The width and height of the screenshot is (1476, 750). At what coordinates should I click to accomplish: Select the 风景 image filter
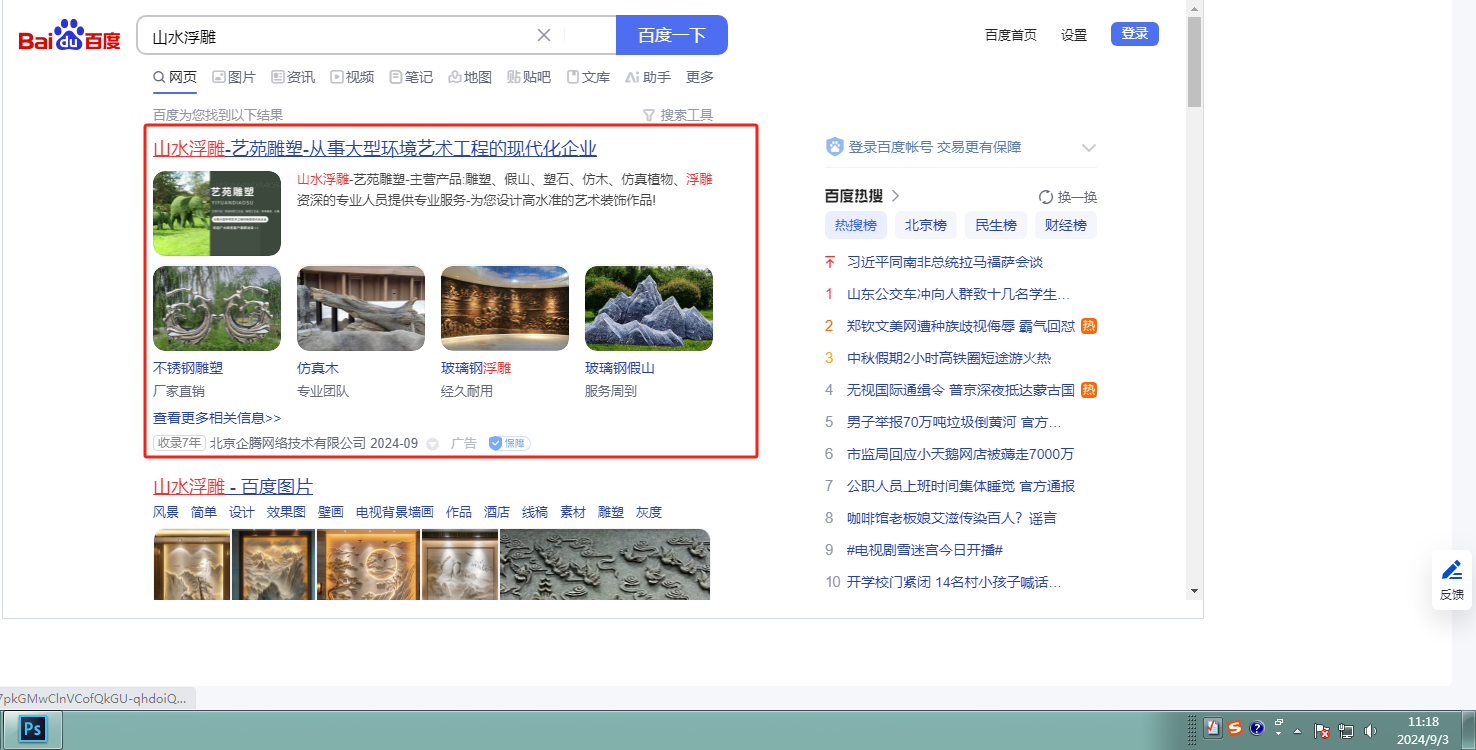[x=166, y=512]
